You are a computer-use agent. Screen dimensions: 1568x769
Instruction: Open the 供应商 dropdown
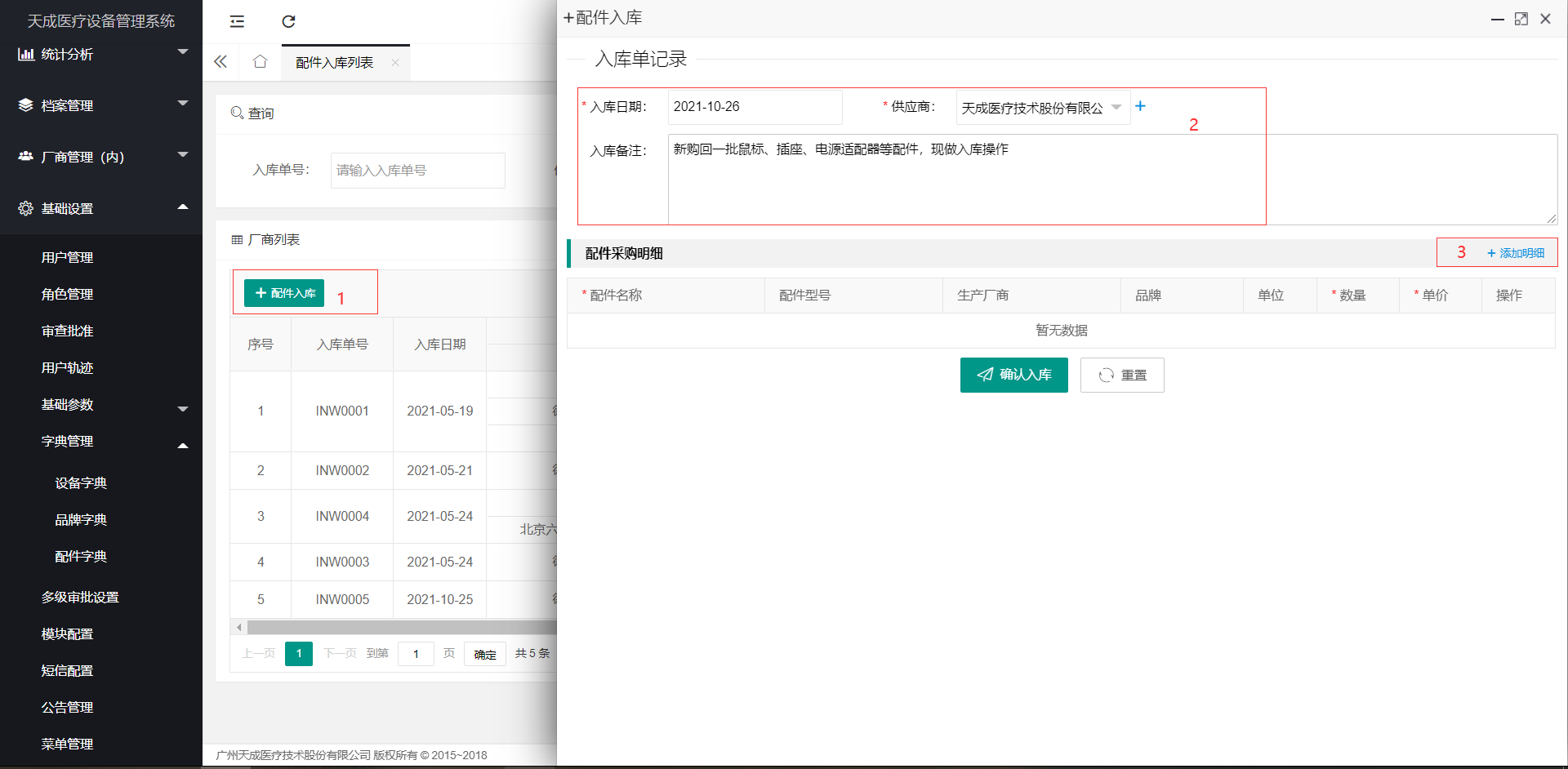coord(1043,108)
